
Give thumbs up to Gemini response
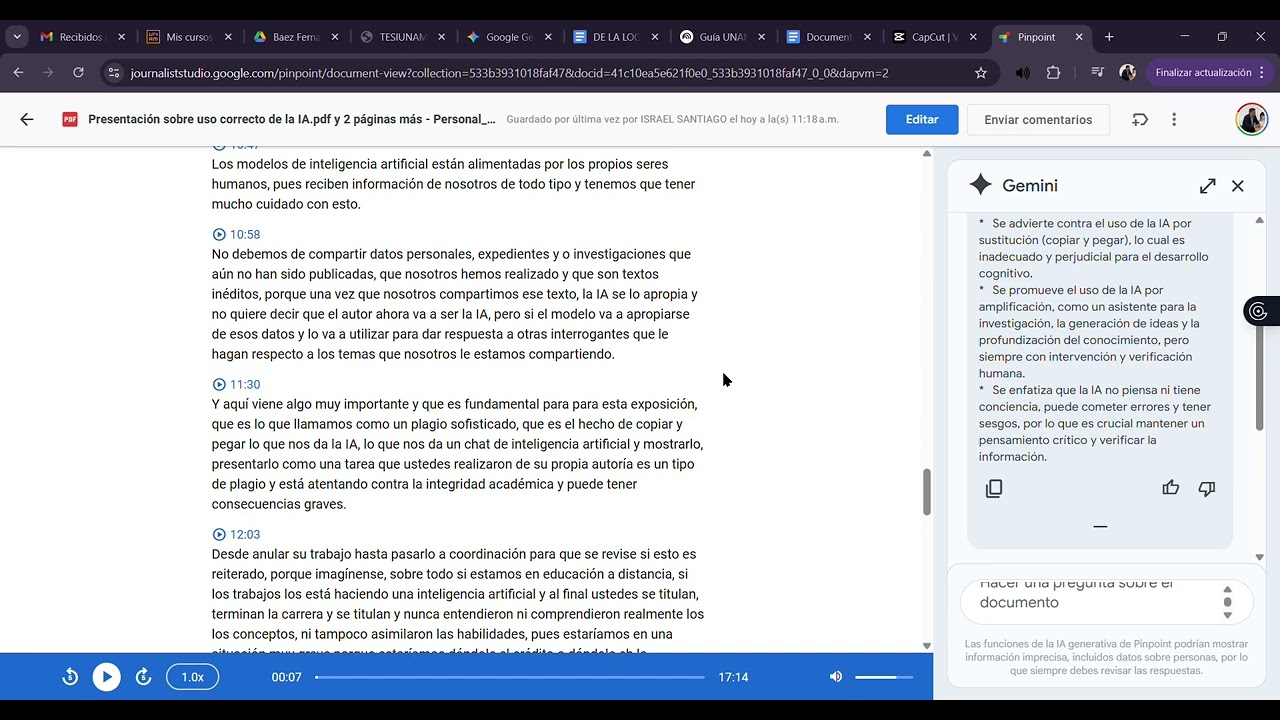[x=1170, y=488]
